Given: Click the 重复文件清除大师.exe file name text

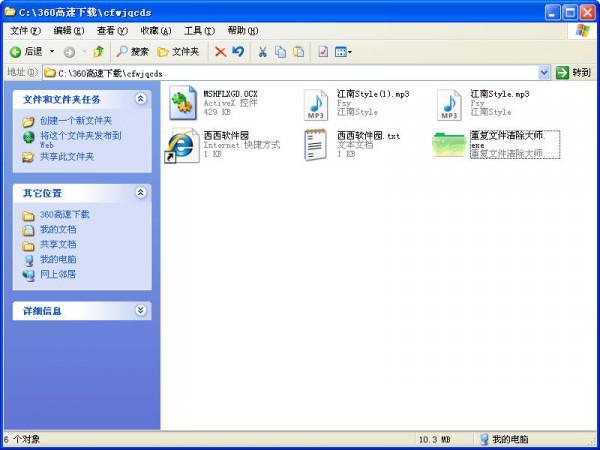Looking at the screenshot, I should point(508,140).
